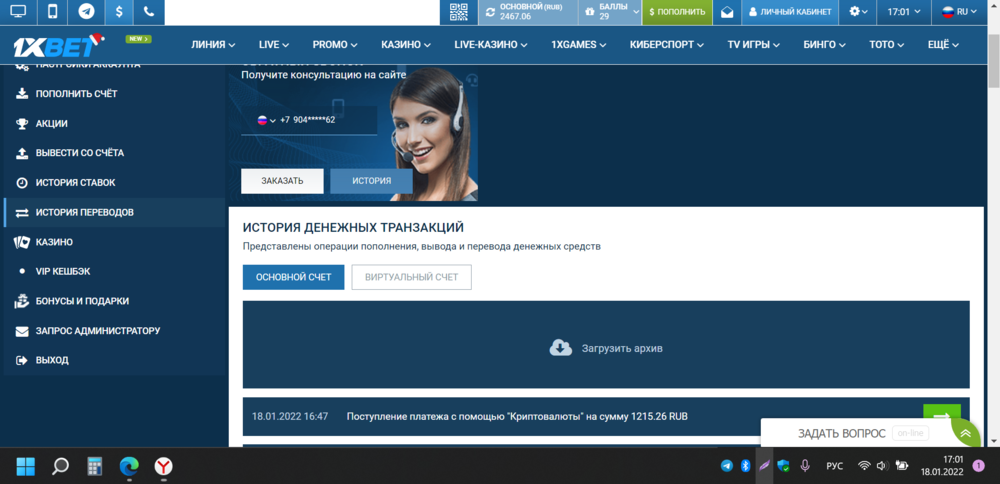Image resolution: width=1000 pixels, height=484 pixels.
Task: Open the Баллы 29 bonus points dropdown
Action: [x=610, y=11]
